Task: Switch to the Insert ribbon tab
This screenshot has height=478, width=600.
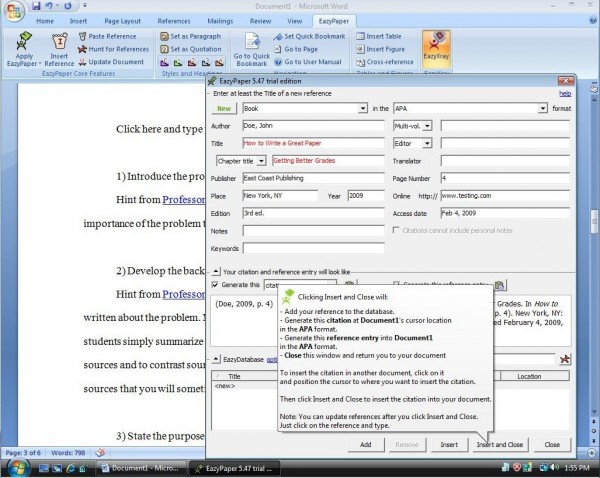Action: 78,21
